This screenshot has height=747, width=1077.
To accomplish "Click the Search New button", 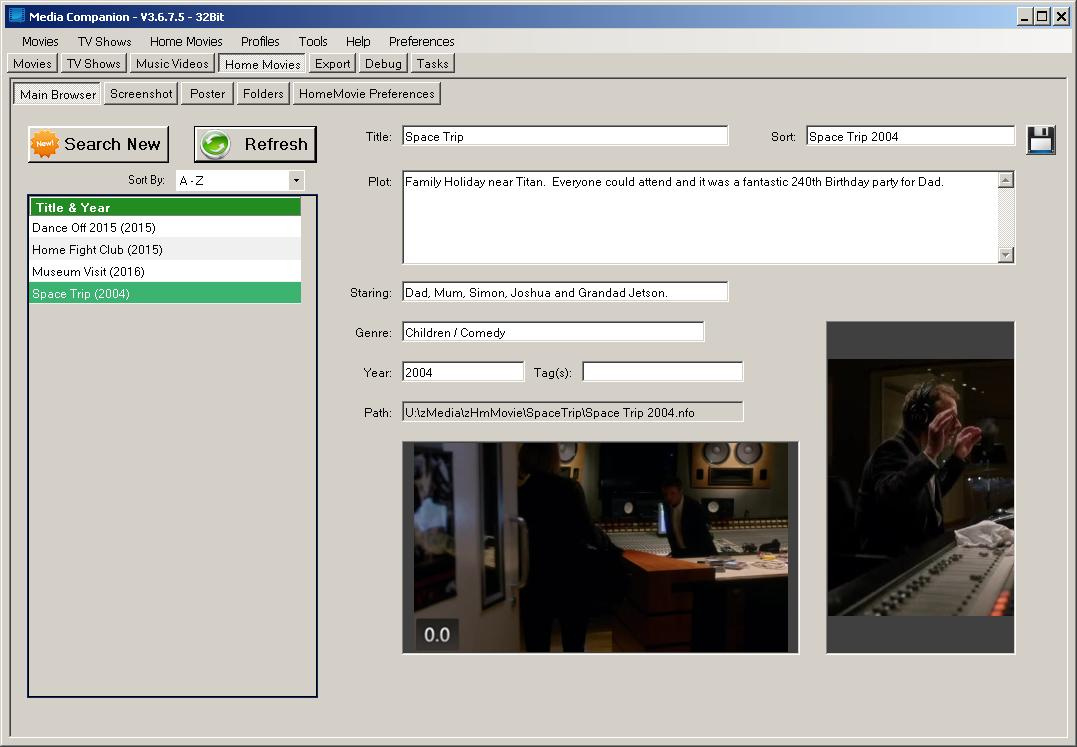I will [98, 144].
